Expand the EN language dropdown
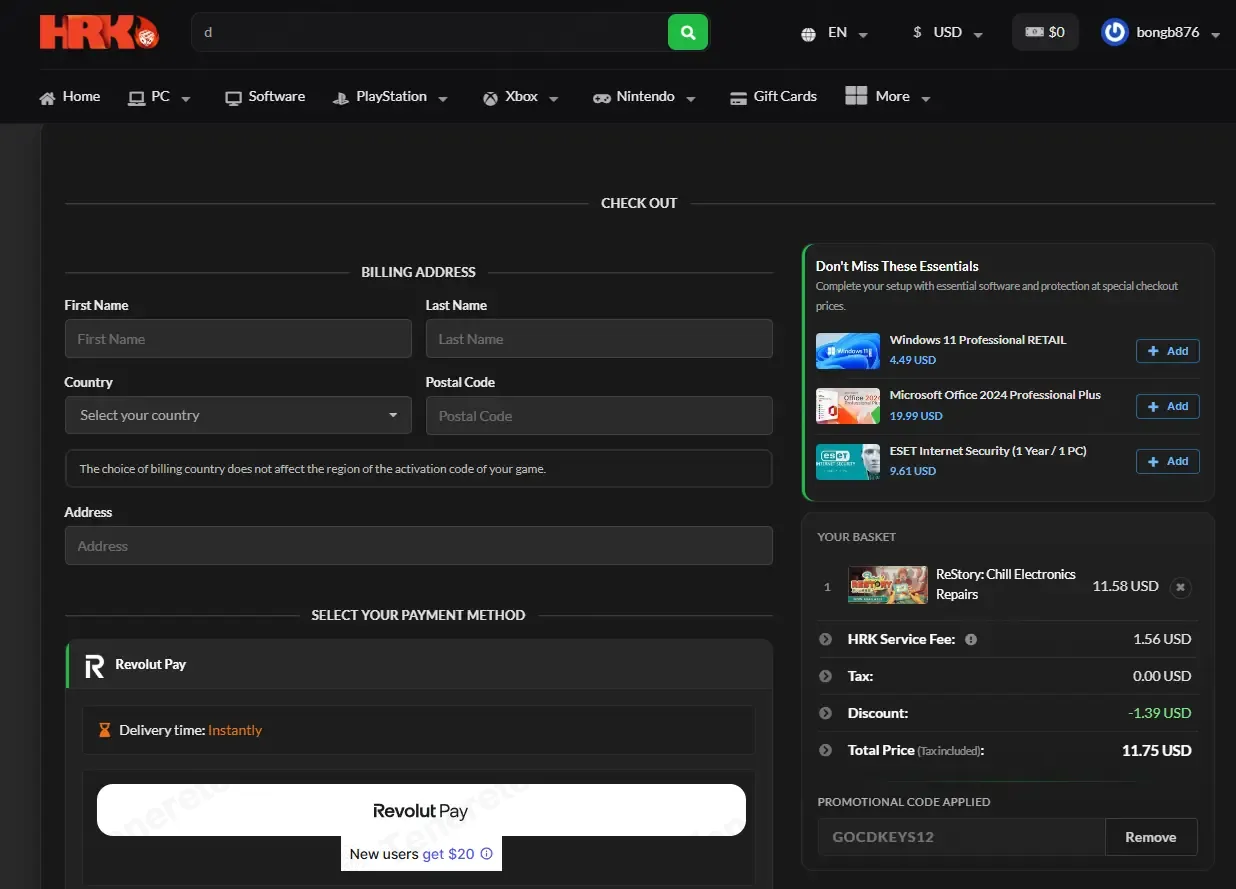Viewport: 1236px width, 889px height. pos(848,33)
